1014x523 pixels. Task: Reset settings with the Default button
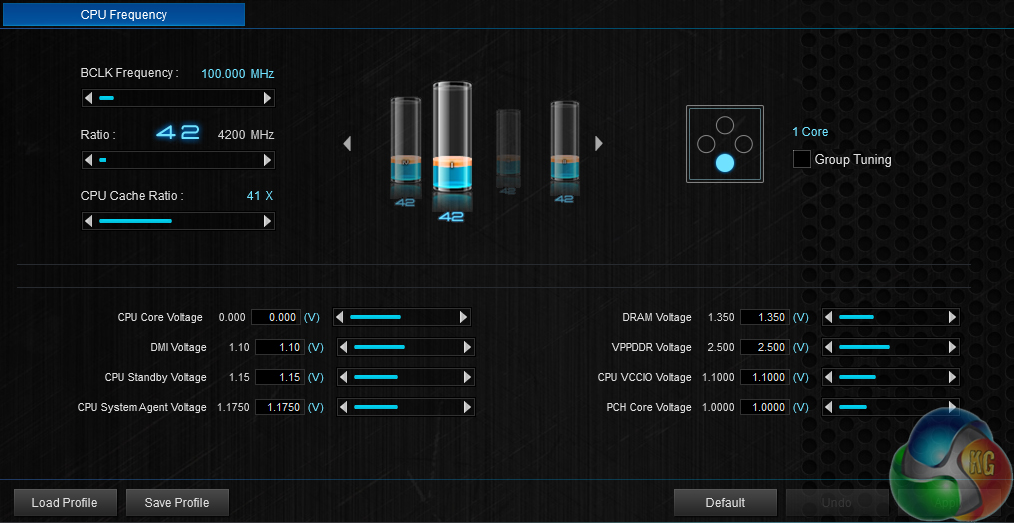tap(725, 502)
